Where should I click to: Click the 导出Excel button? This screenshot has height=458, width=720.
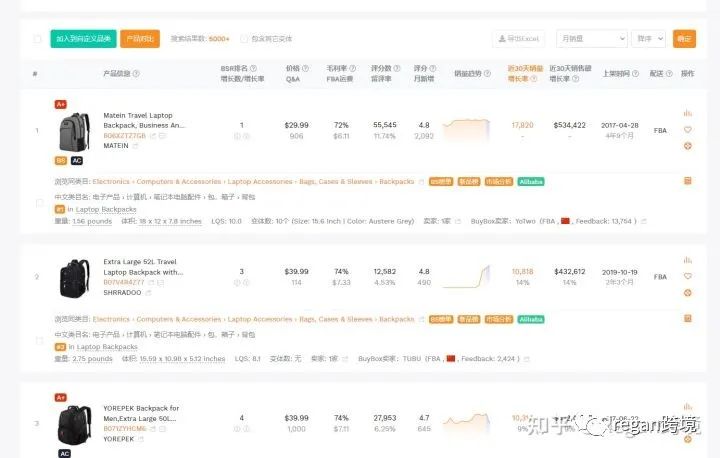pyautogui.click(x=518, y=39)
